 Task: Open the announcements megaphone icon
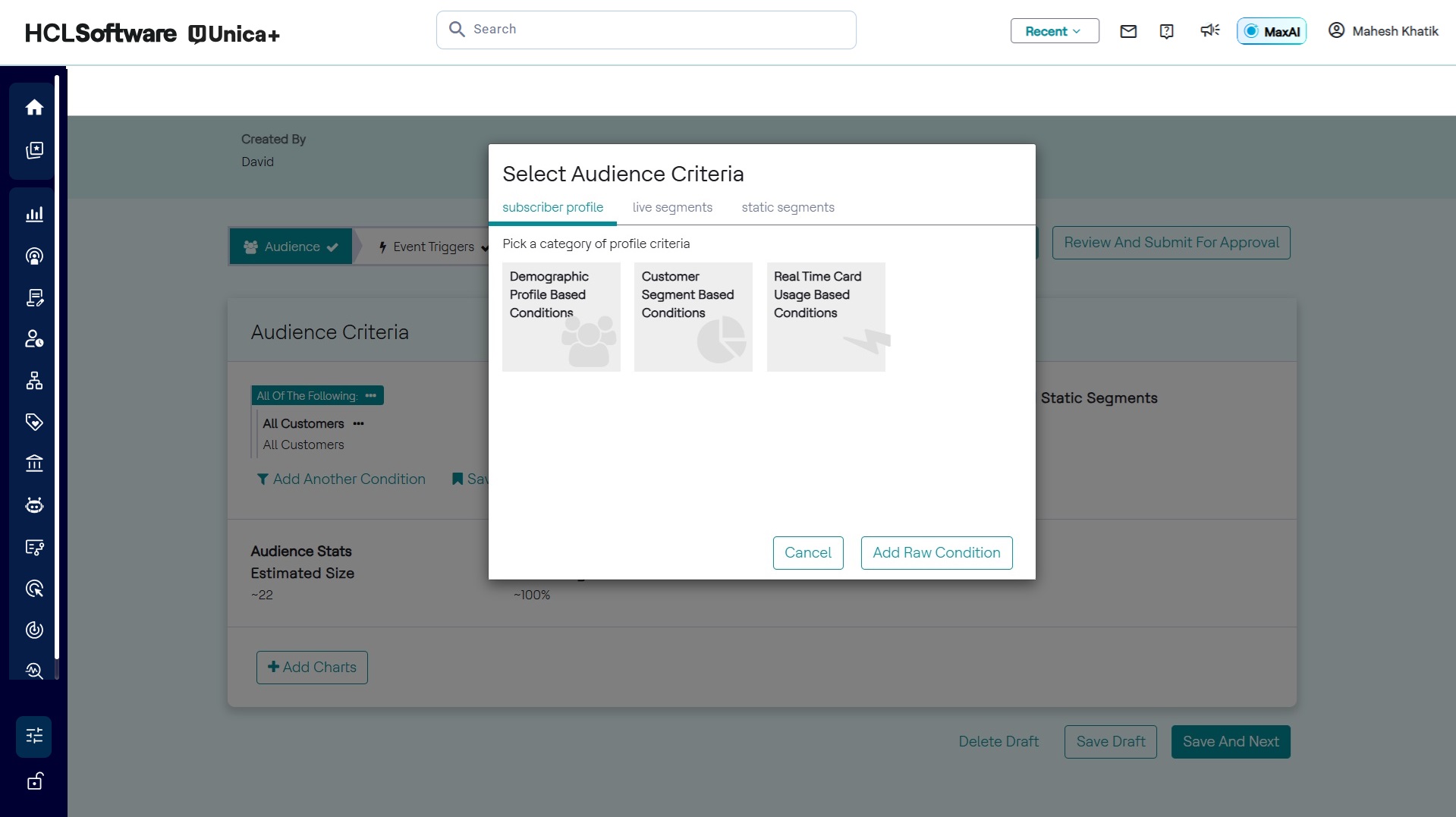1209,30
